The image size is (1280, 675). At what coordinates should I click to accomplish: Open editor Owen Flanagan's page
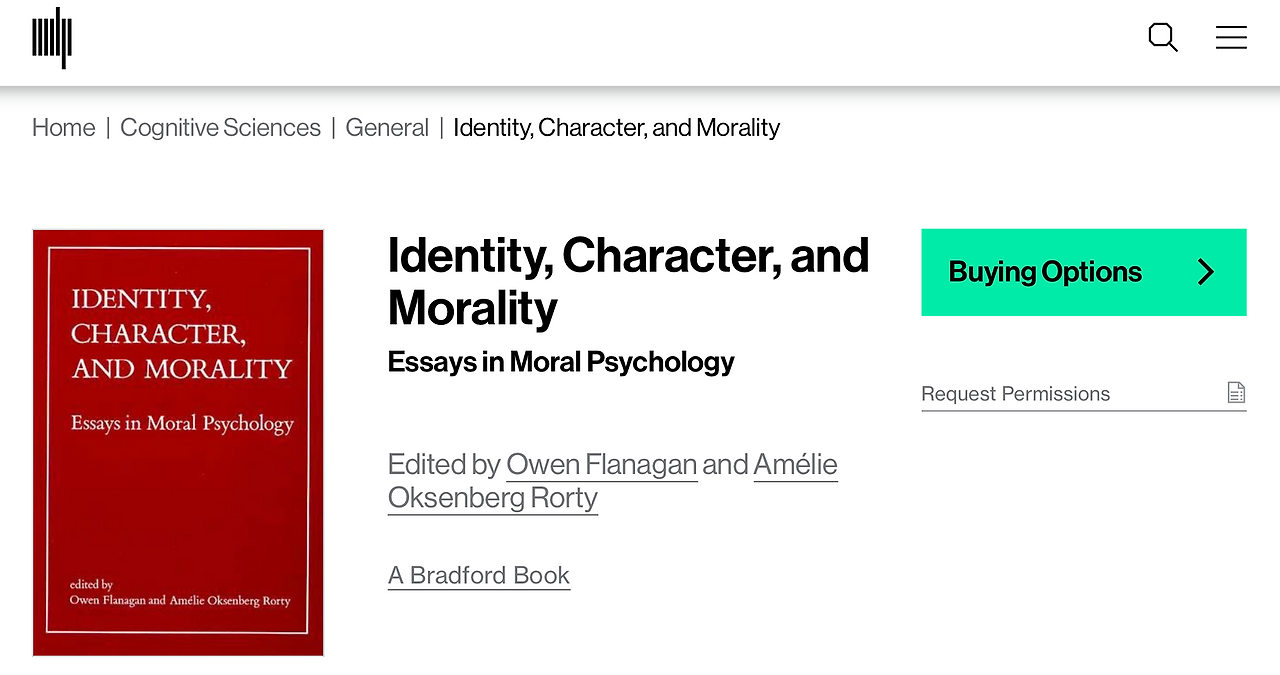601,465
